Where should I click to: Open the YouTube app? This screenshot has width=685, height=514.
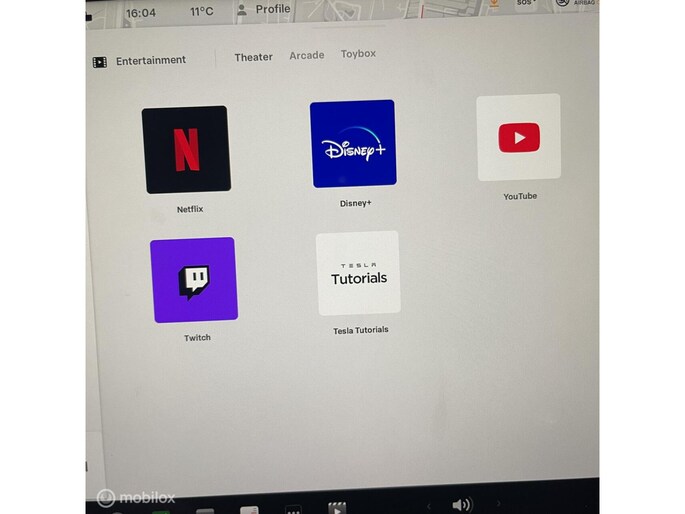(518, 138)
